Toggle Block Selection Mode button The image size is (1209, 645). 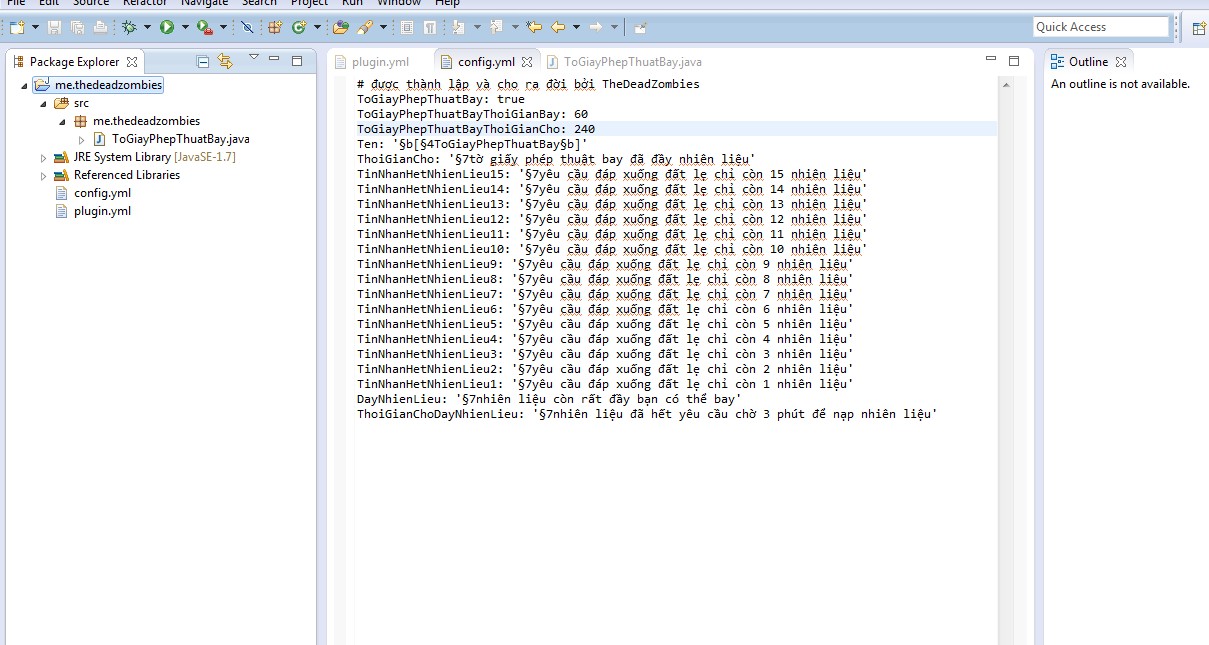pyautogui.click(x=407, y=27)
